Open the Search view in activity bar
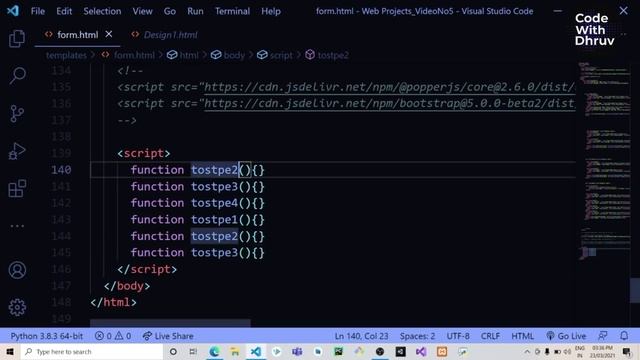The width and height of the screenshot is (640, 360). click(x=17, y=76)
